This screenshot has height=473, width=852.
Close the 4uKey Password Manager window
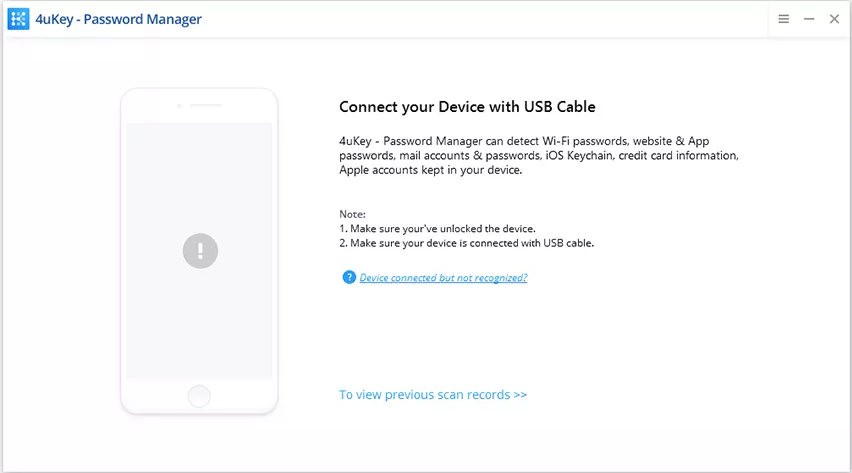[835, 19]
